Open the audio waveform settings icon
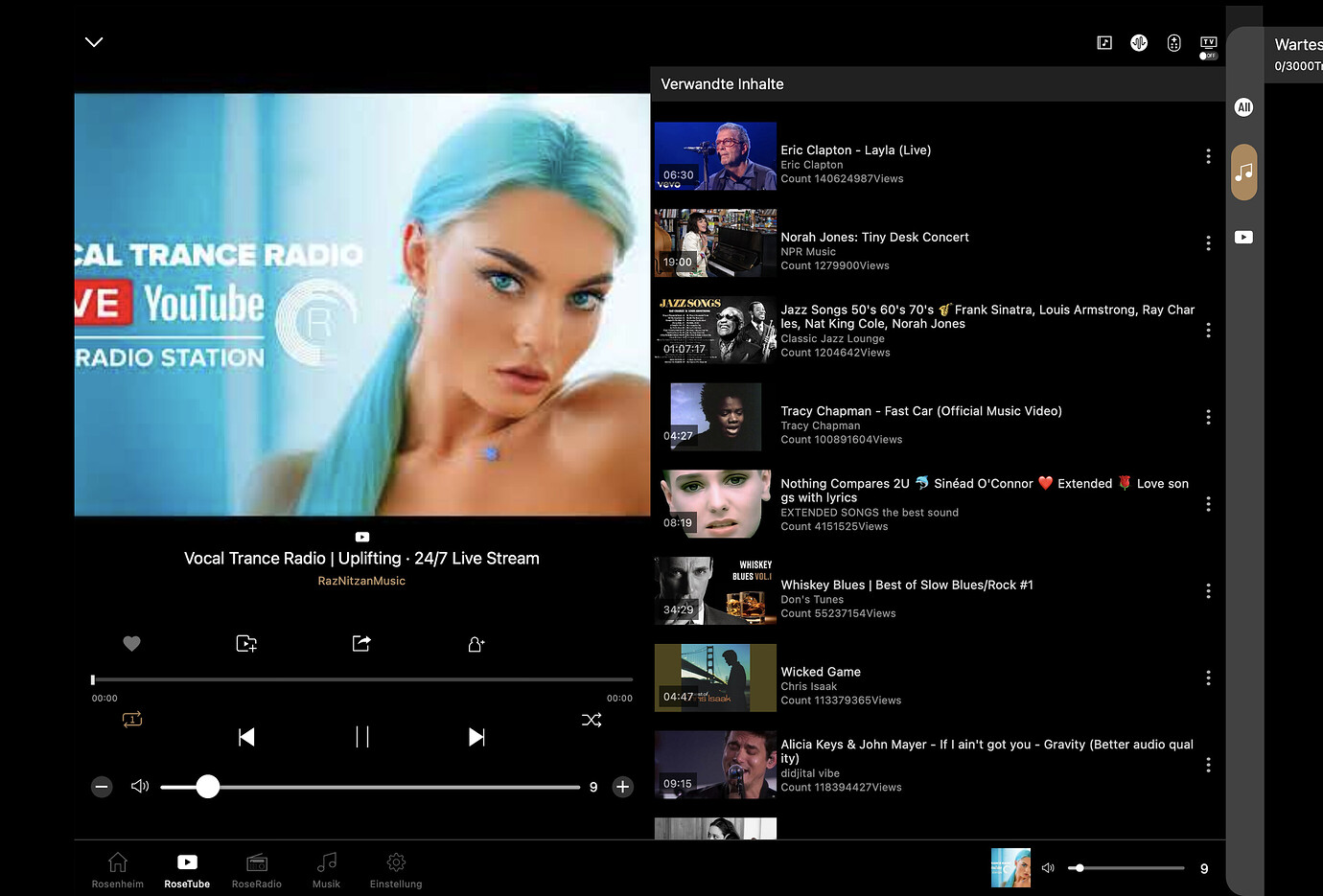Viewport: 1323px width, 896px height. tap(1139, 42)
